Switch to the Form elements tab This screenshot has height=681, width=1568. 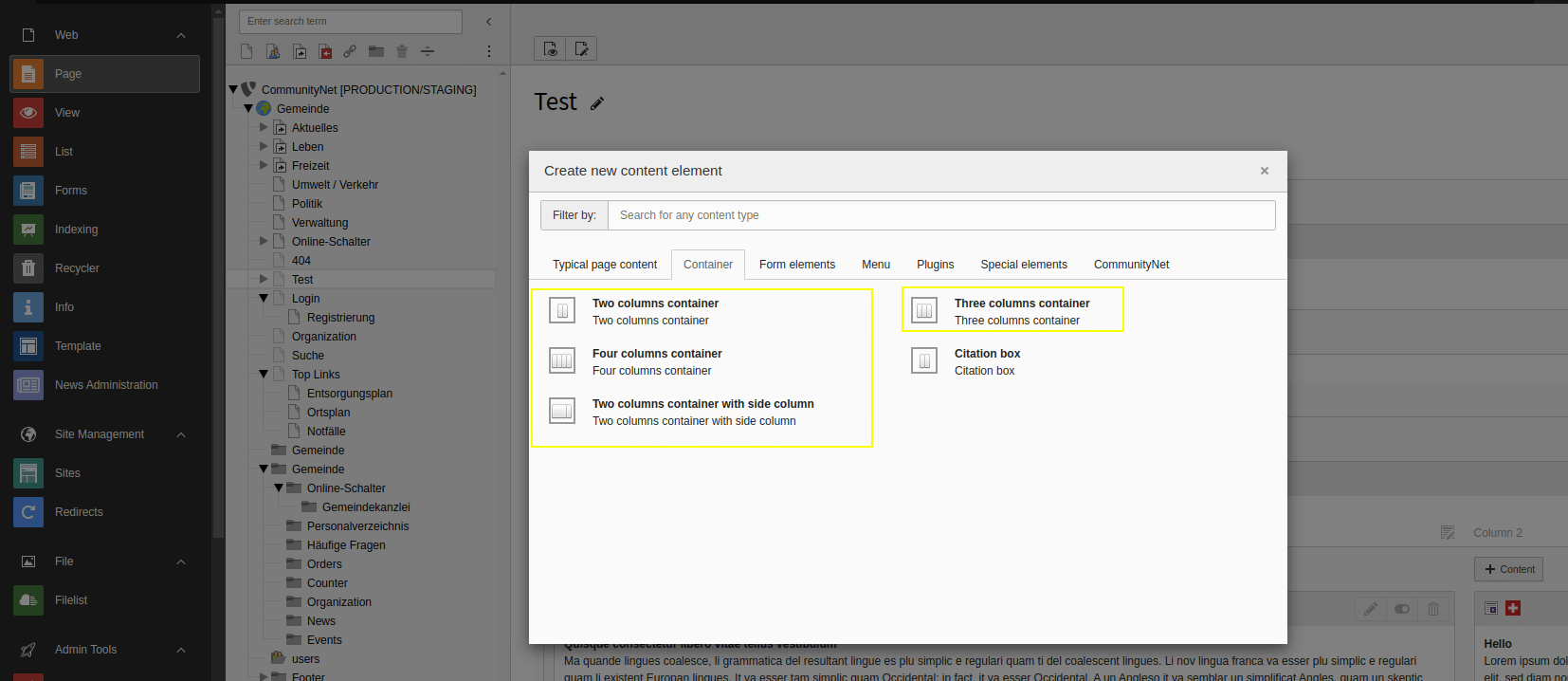[797, 265]
